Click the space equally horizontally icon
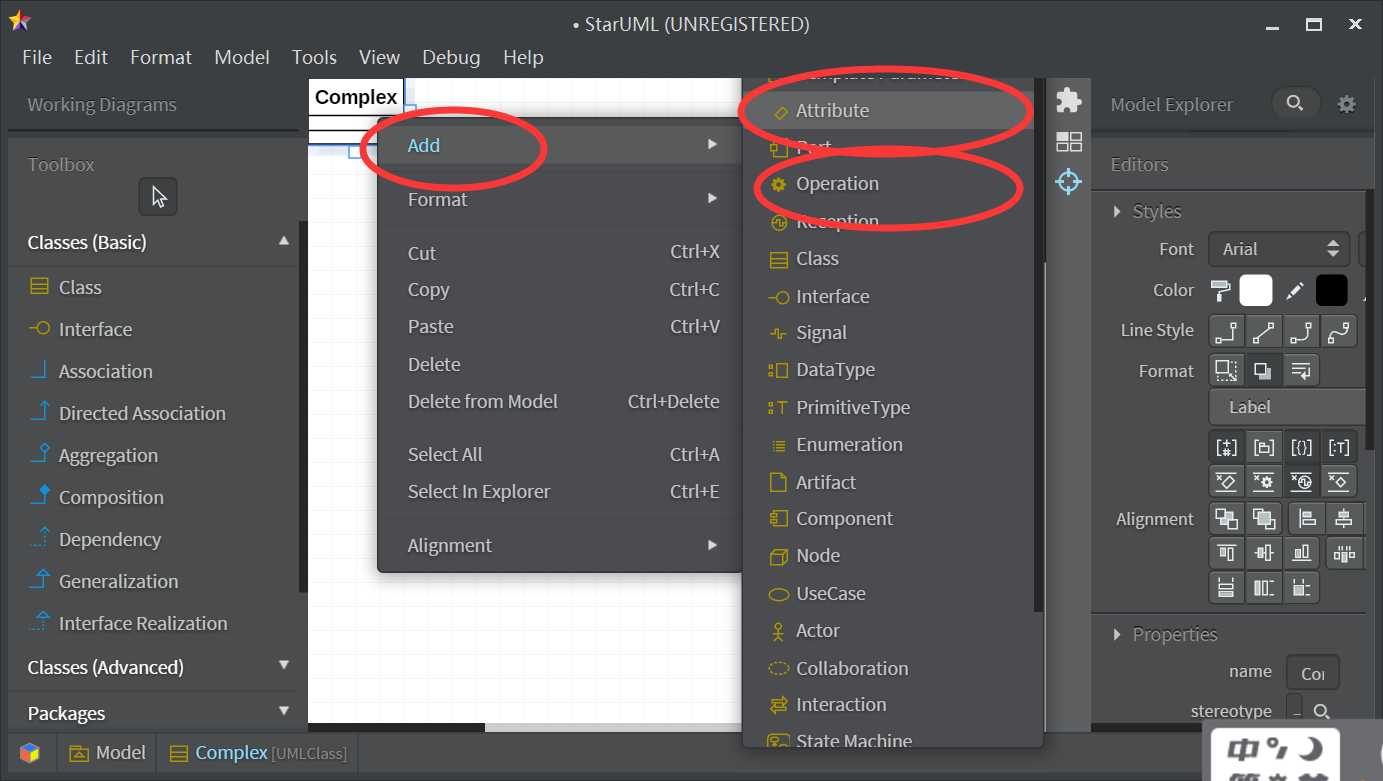This screenshot has width=1383, height=781. (1344, 552)
